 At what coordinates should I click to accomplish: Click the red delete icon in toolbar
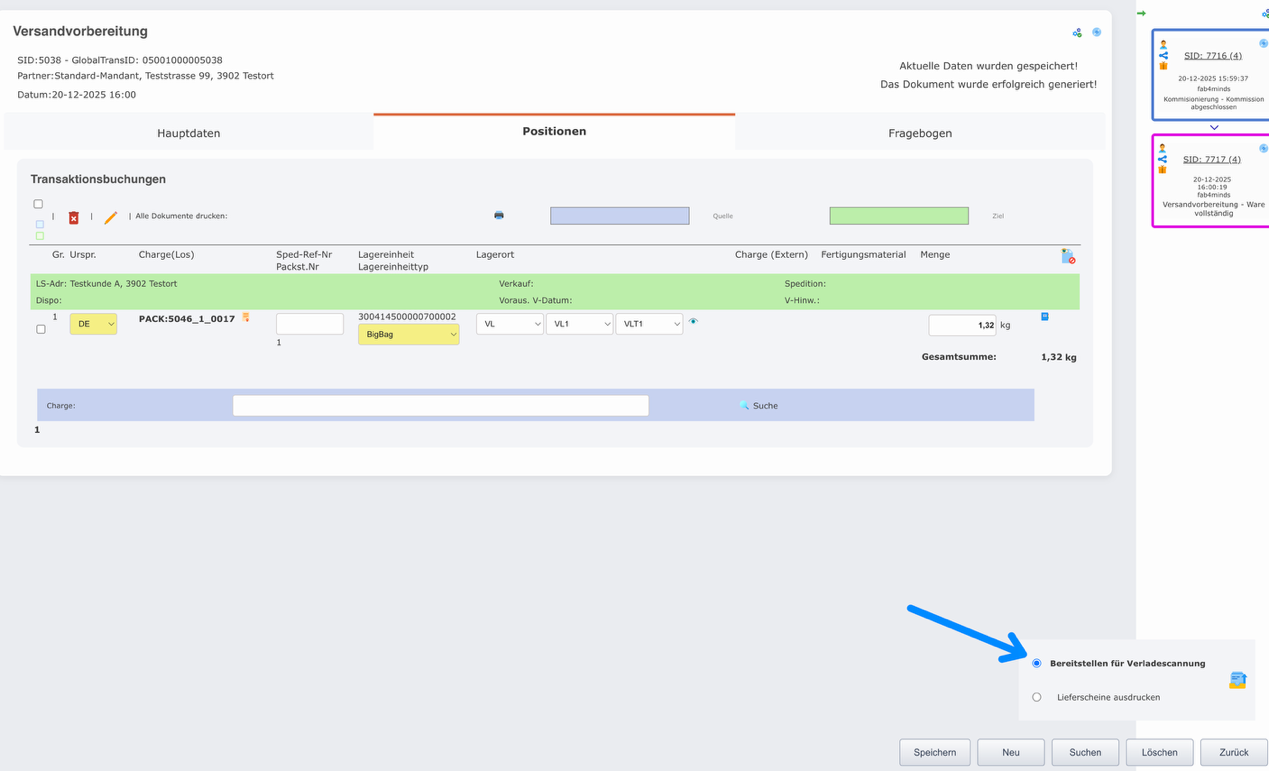pos(73,217)
